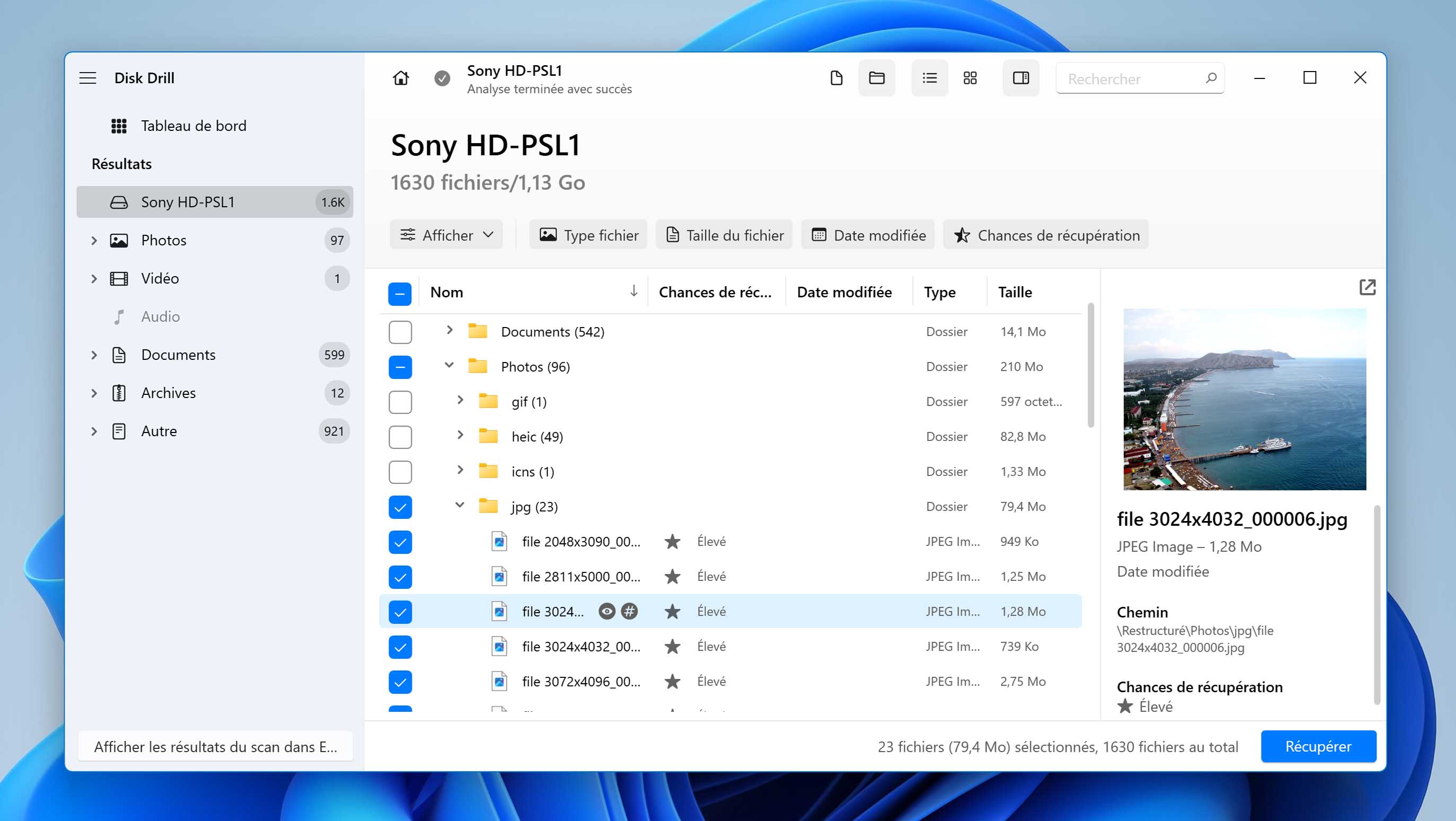Click the heic (49) folder icon

488,436
